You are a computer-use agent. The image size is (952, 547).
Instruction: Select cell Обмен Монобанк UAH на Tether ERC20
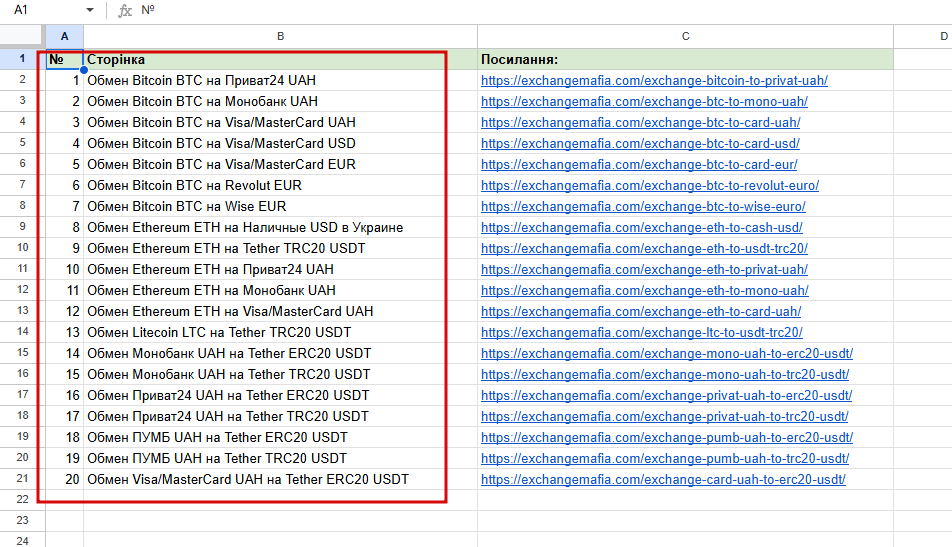(280, 353)
